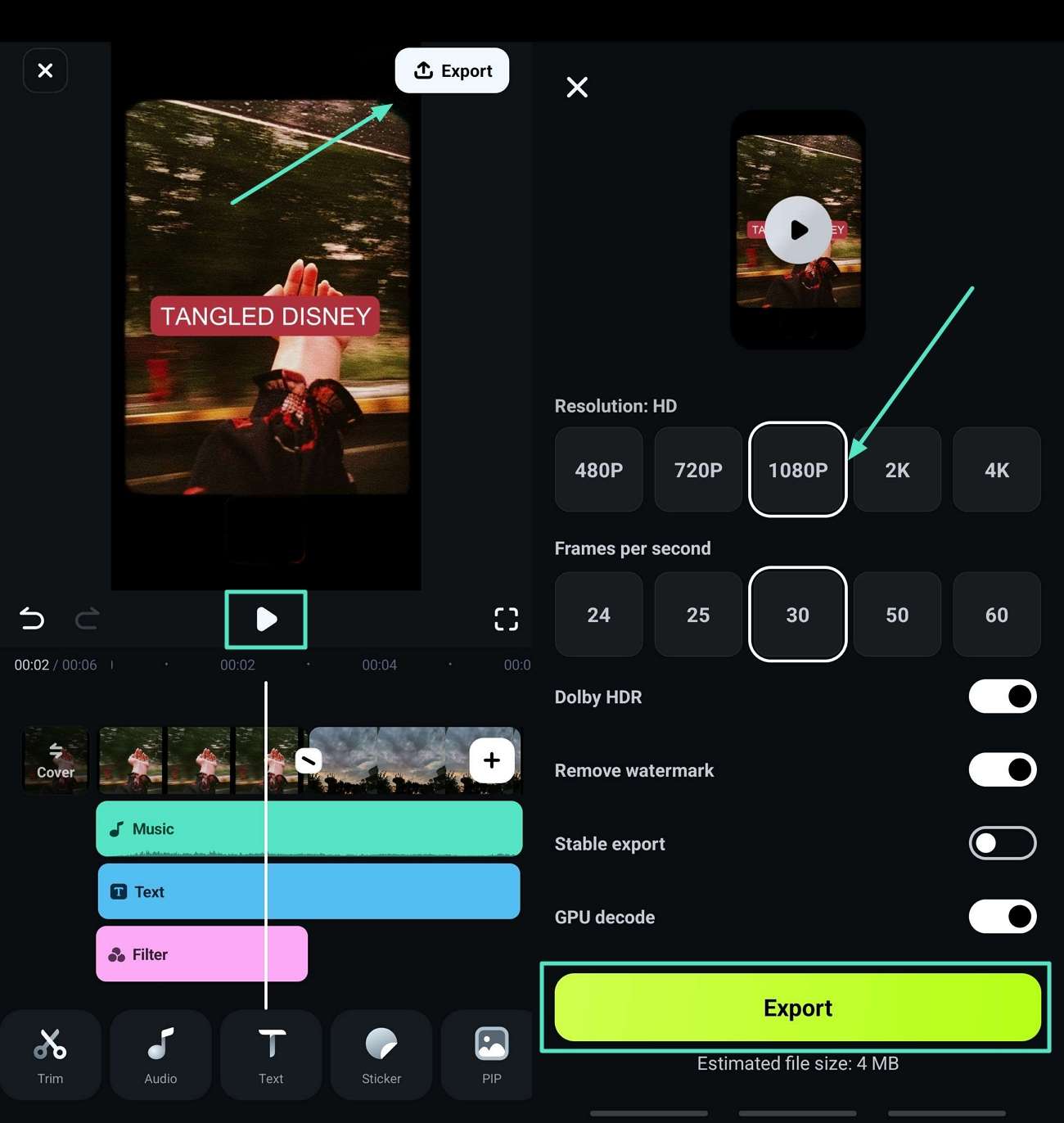Undo the last edit

pyautogui.click(x=32, y=618)
